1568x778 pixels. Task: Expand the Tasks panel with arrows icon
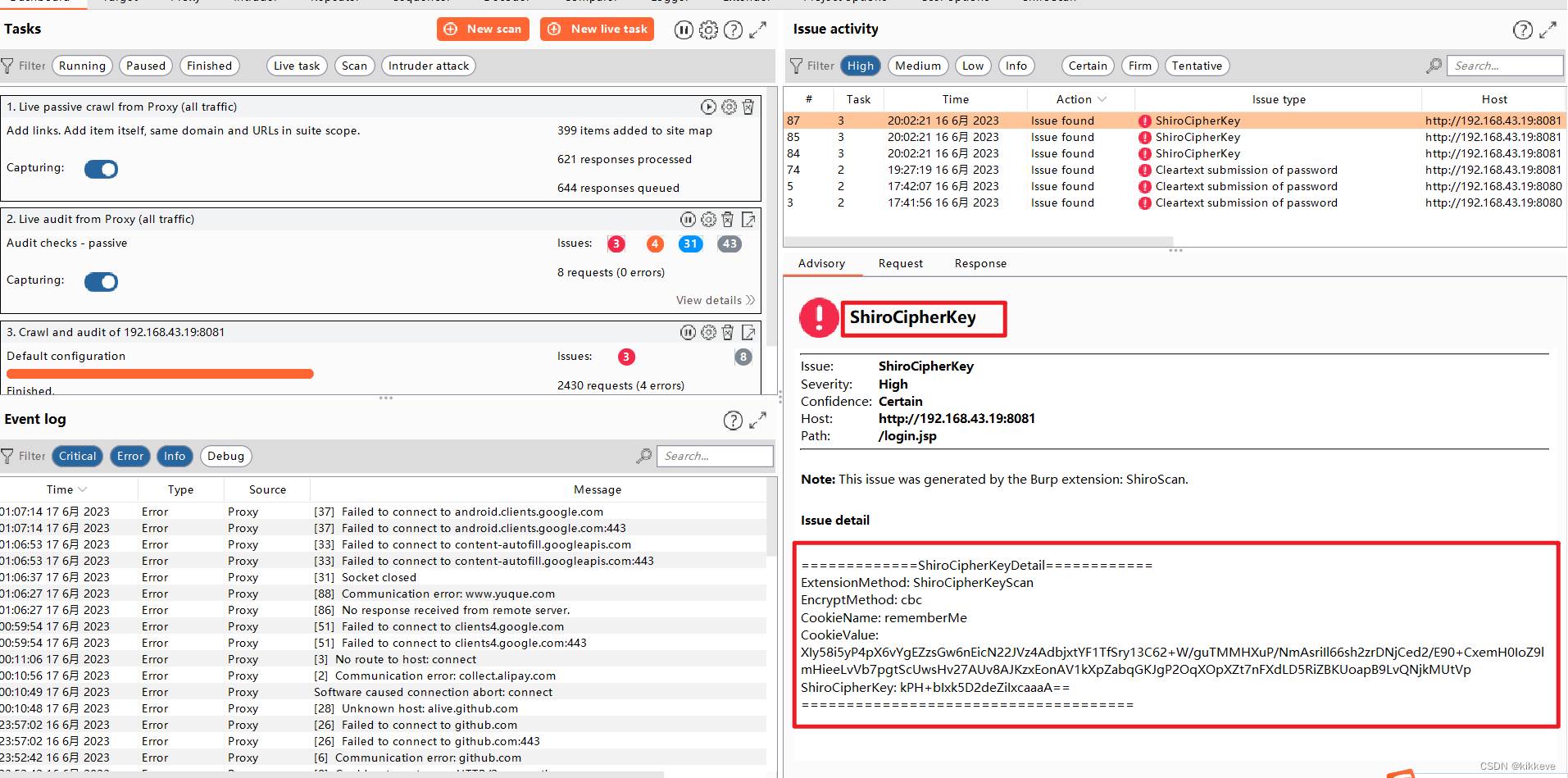(758, 30)
